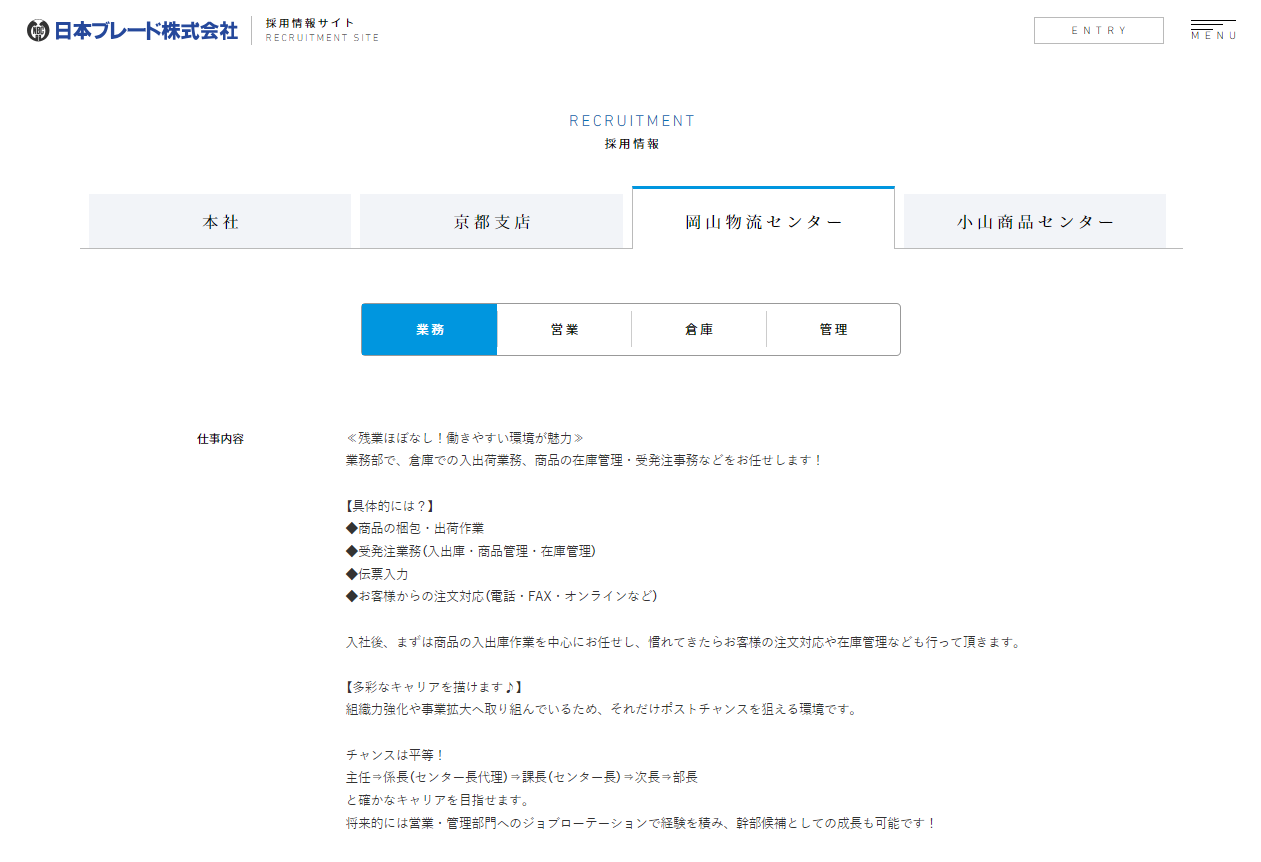Open the 小山商品センター tab
The width and height of the screenshot is (1261, 862).
click(x=1034, y=222)
